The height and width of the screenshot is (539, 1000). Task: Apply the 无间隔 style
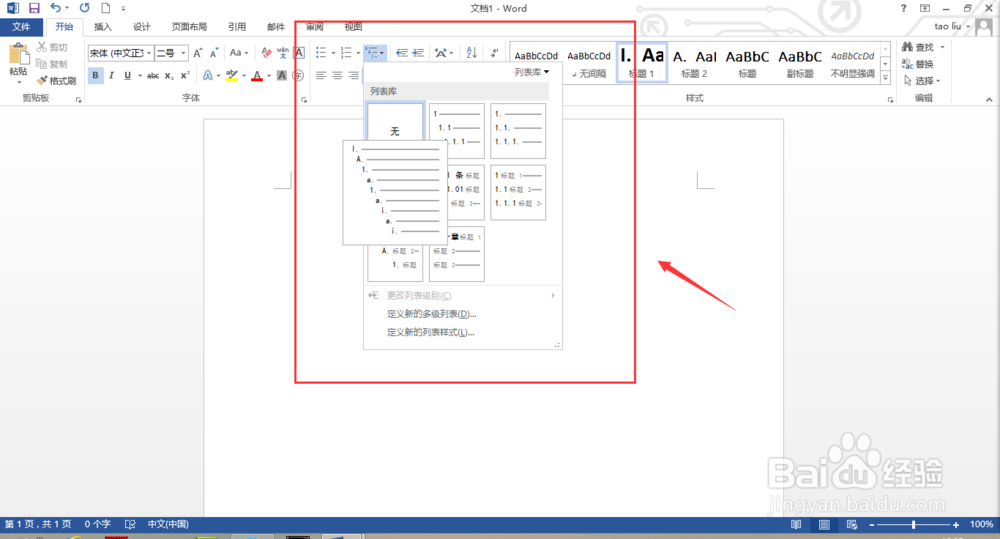click(589, 64)
